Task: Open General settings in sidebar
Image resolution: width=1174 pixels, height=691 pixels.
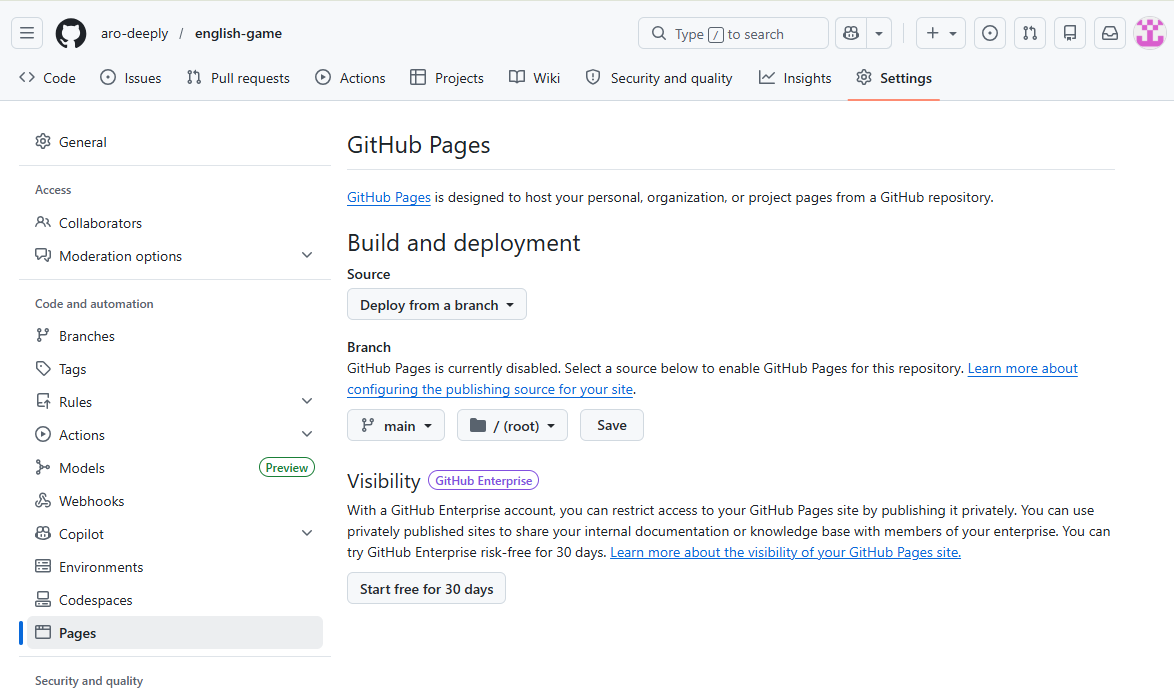Action: point(174,142)
